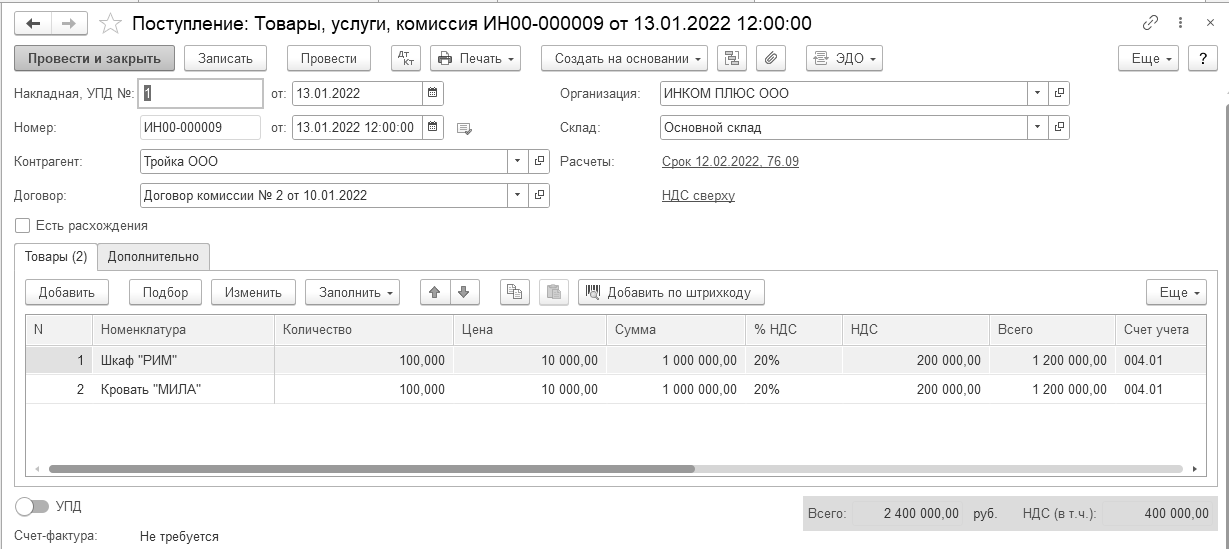Select the row Кровать "МИЛА"
The width and height of the screenshot is (1229, 549).
point(615,389)
